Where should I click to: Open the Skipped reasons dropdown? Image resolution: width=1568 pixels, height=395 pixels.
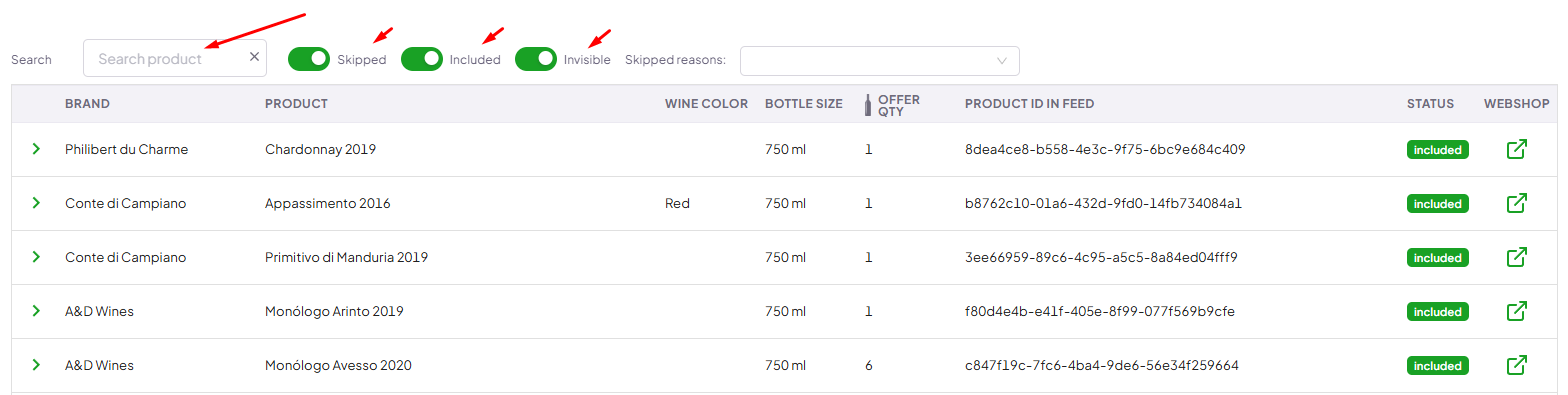880,60
